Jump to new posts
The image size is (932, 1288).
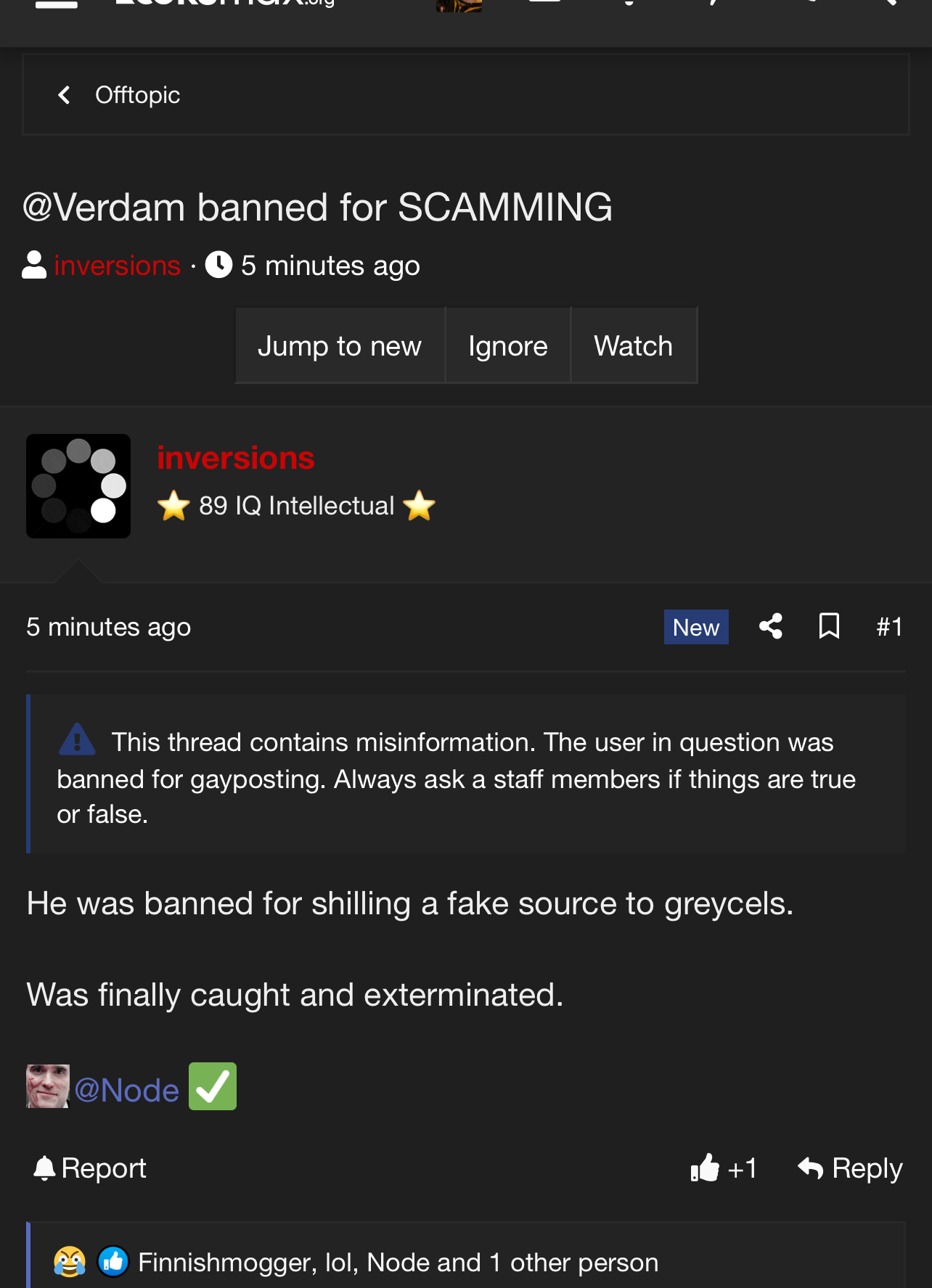coord(340,345)
